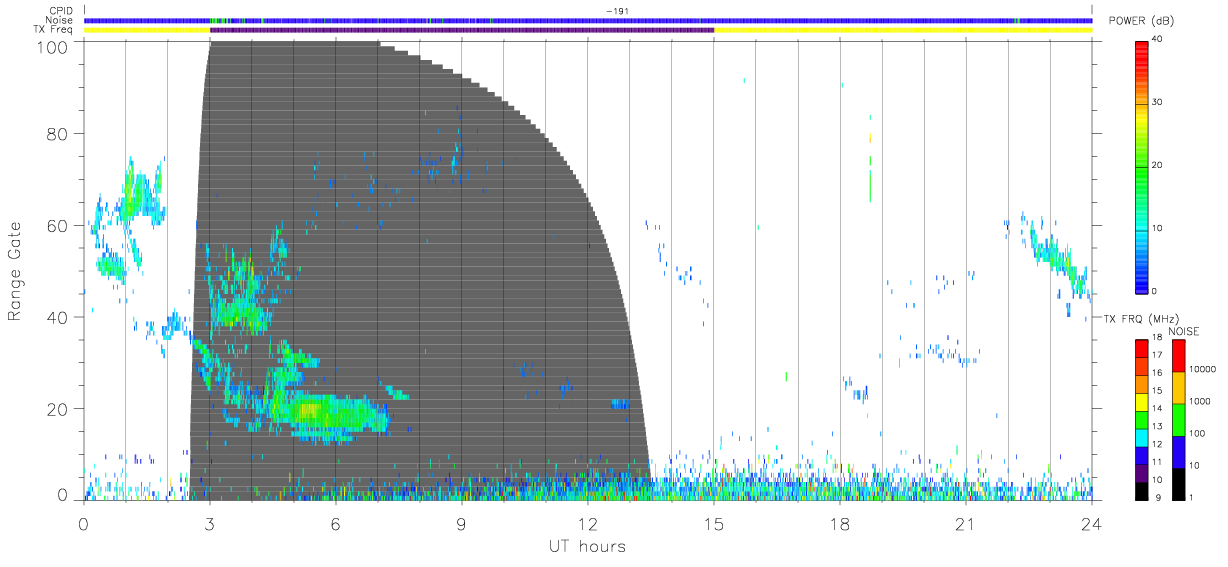Screen dimensions: 1228x567
Task: Click the 14 label on TX FRQ scale
Action: 1157,408
